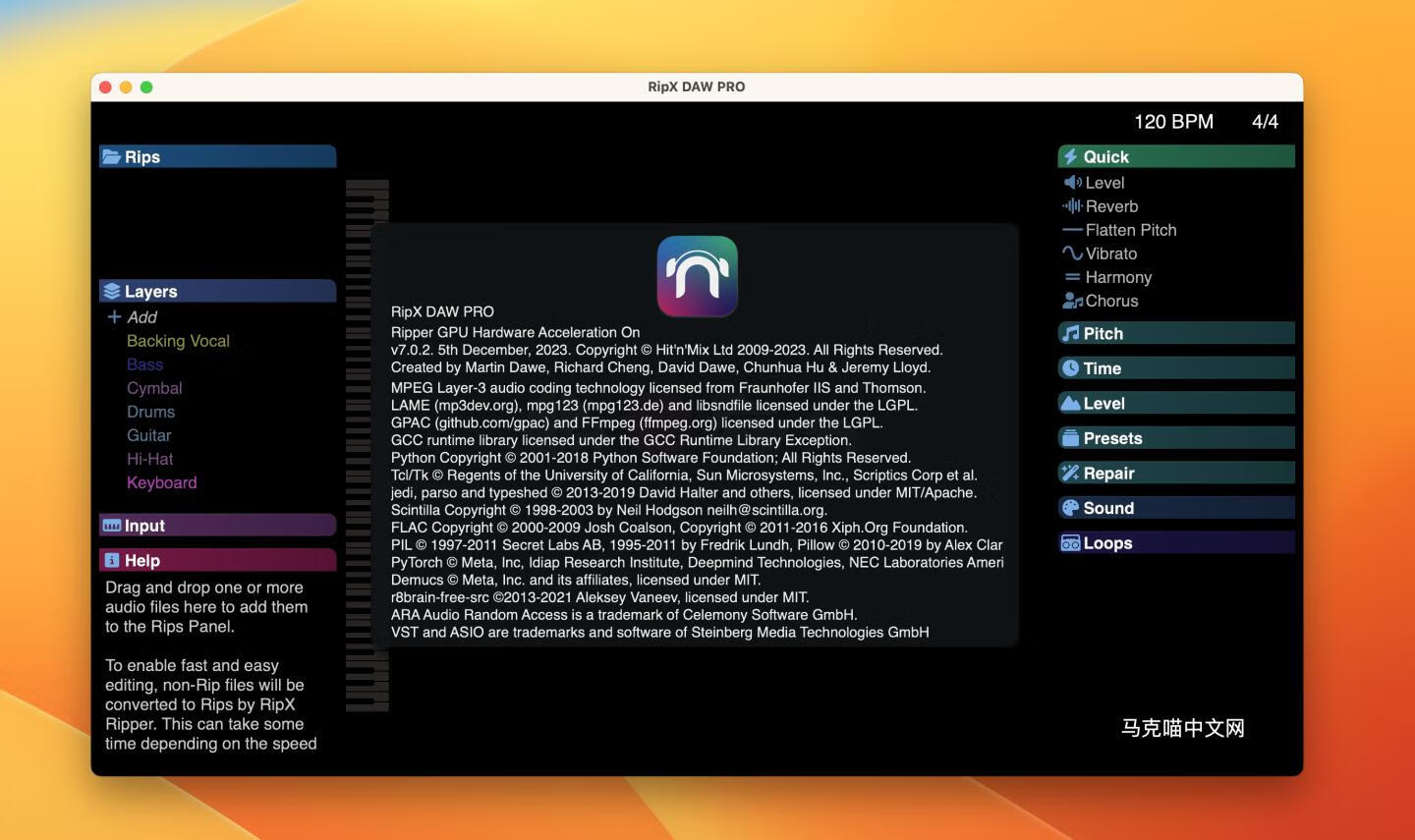The height and width of the screenshot is (840, 1415).
Task: Click the Vibrato wave icon
Action: coord(1072,253)
